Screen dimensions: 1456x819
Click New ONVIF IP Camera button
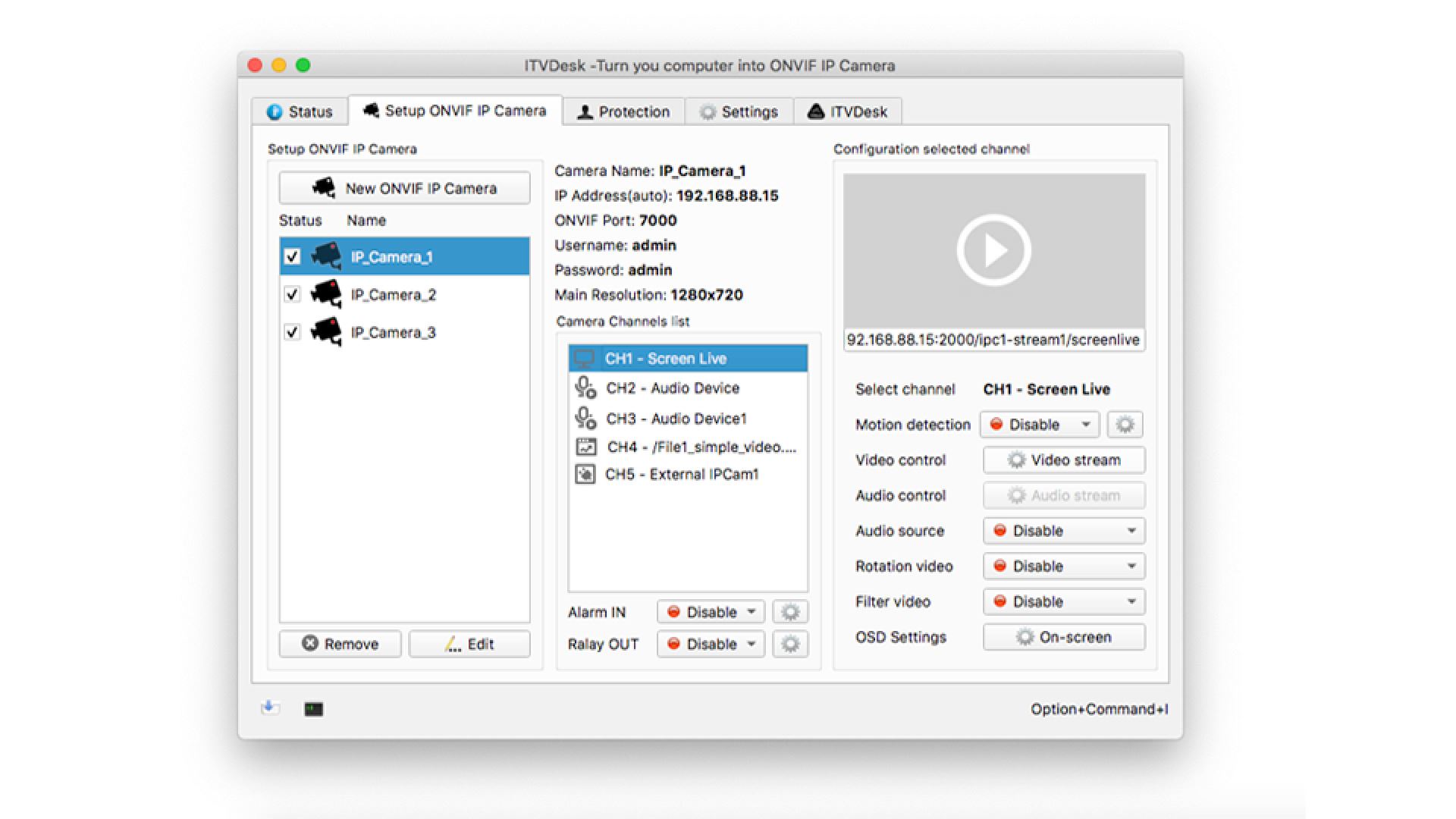[404, 188]
